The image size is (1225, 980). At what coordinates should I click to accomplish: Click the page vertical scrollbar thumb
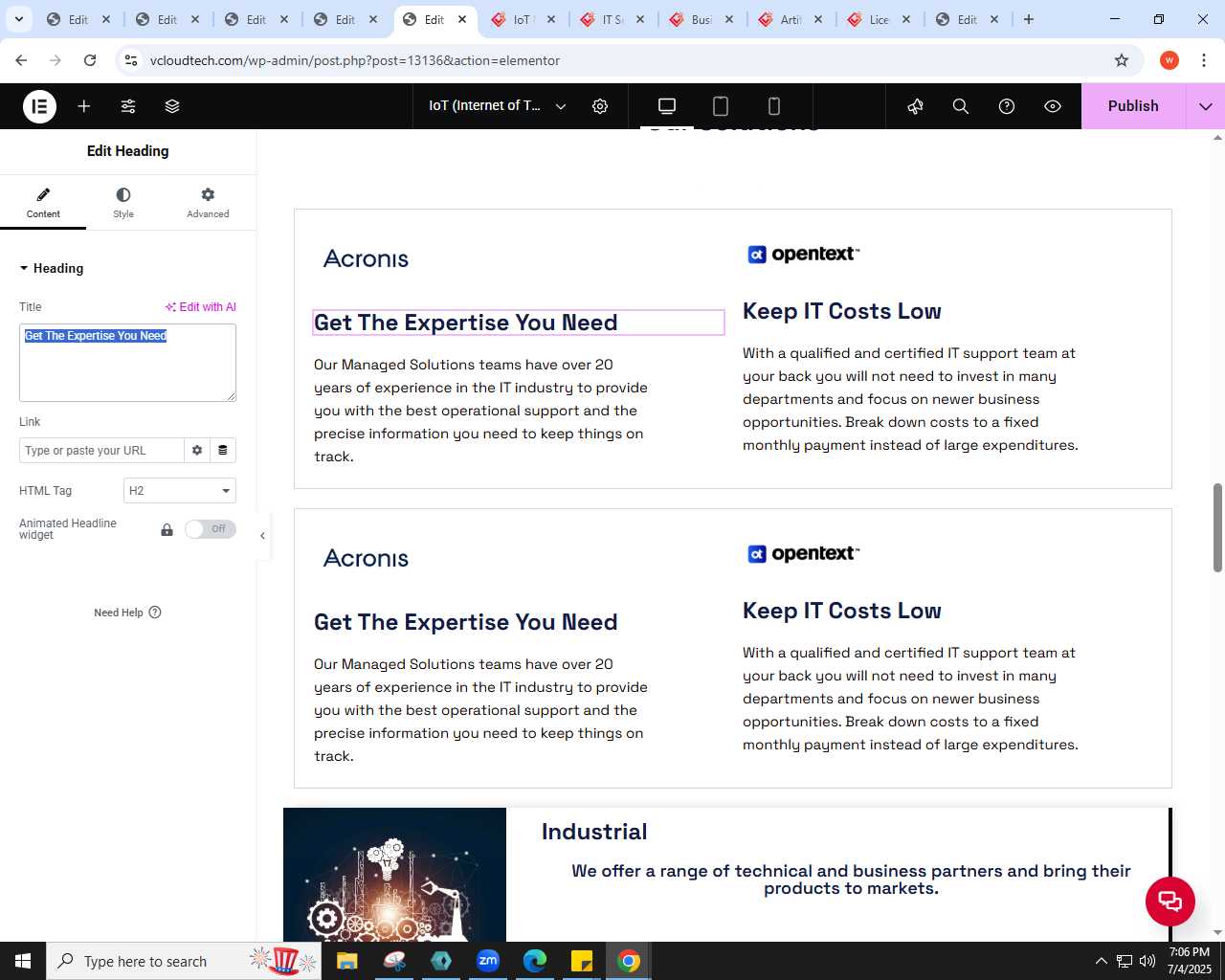1217,528
